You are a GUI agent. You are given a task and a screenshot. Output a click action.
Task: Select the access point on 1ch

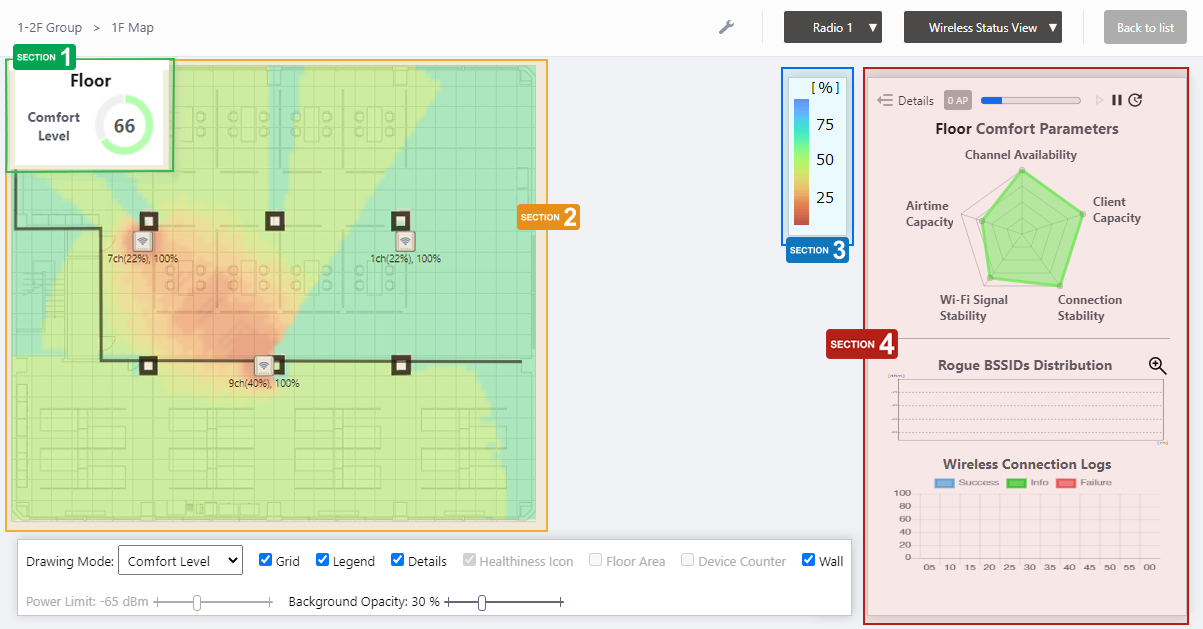coord(405,241)
